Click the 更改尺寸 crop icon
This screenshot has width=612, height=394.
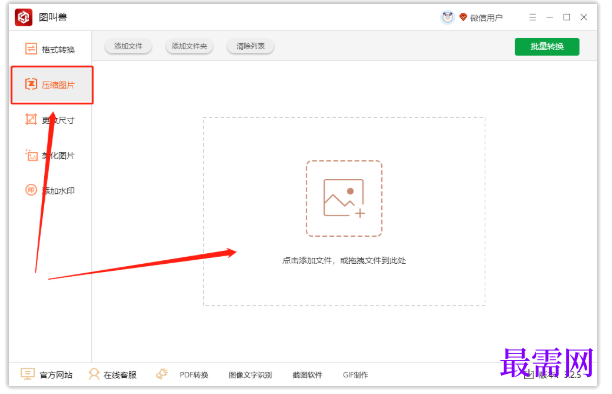coord(31,119)
